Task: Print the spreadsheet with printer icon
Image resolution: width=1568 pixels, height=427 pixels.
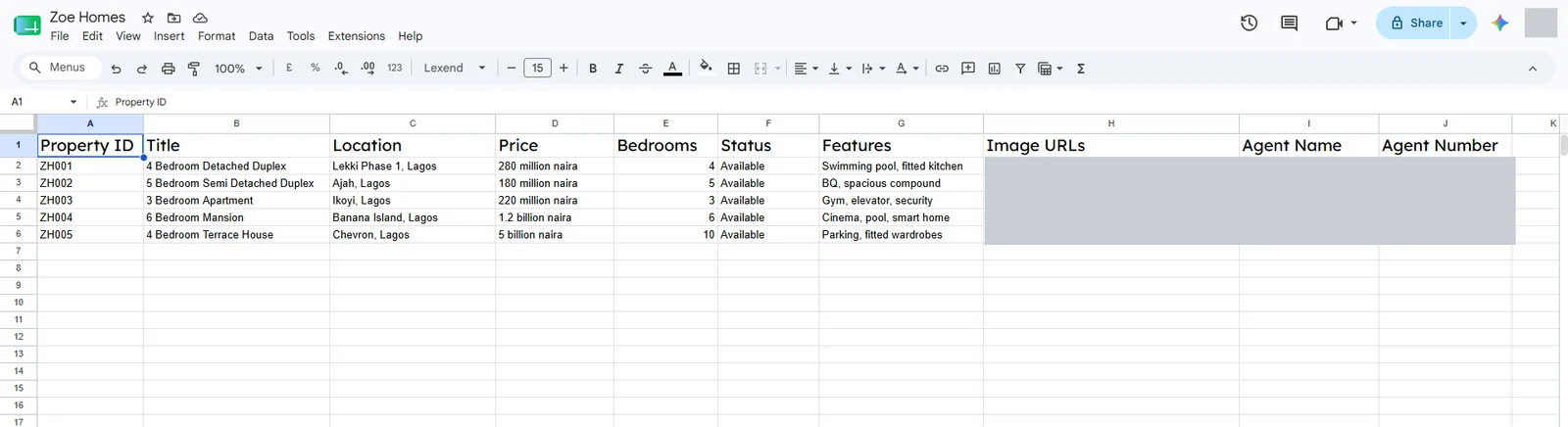Action: click(168, 69)
